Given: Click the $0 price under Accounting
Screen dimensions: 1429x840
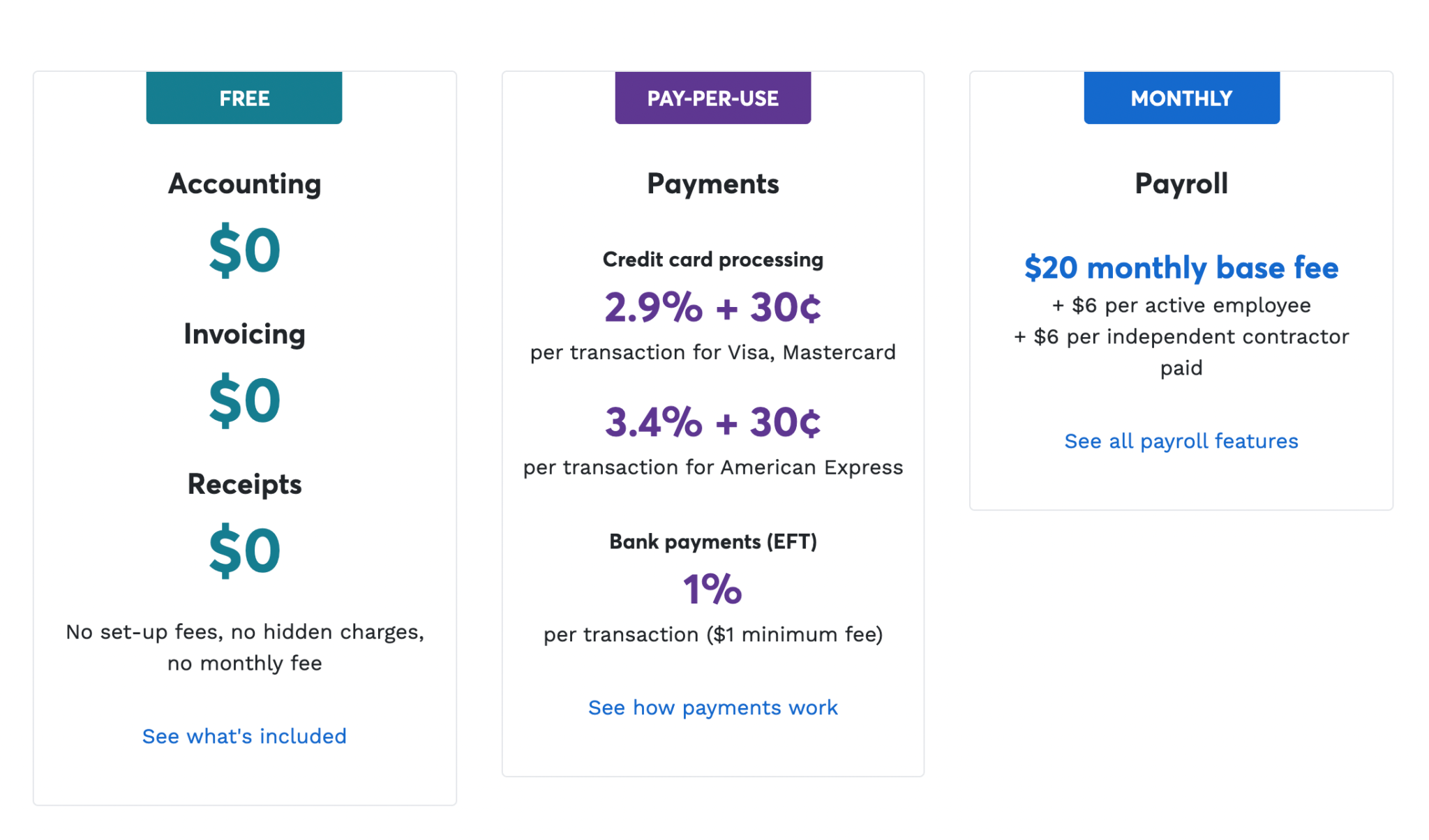Looking at the screenshot, I should [244, 250].
